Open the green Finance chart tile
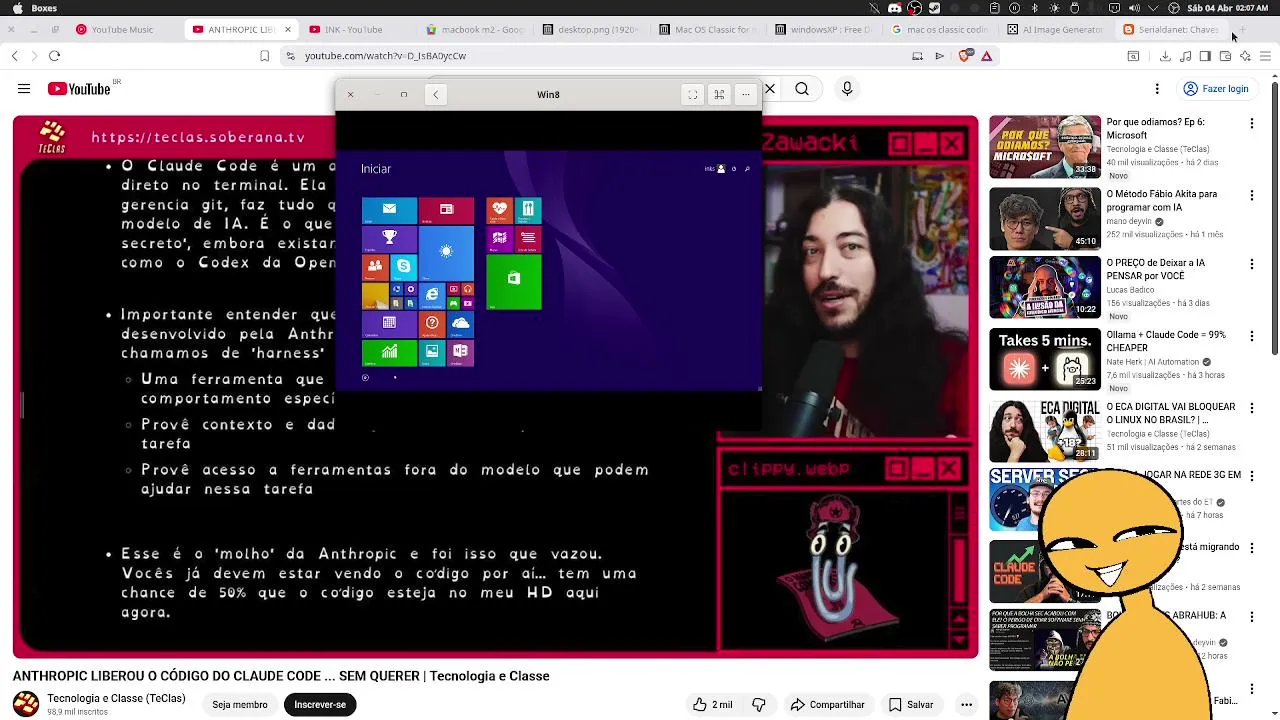Image resolution: width=1280 pixels, height=720 pixels. [x=389, y=352]
